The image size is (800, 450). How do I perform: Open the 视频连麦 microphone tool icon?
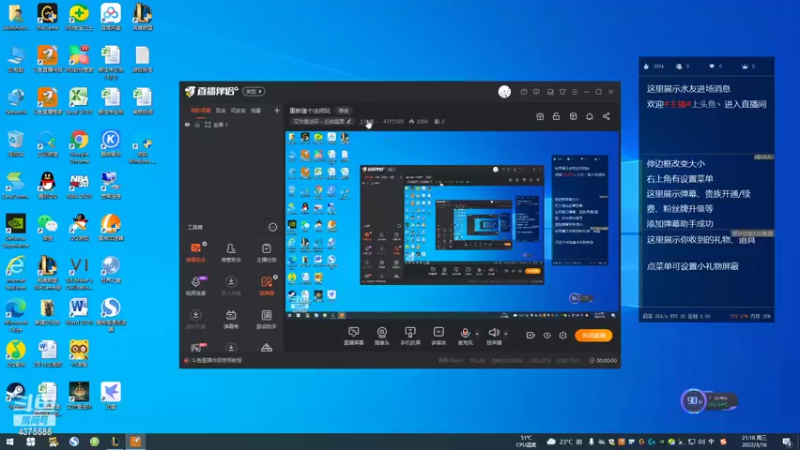click(x=195, y=285)
